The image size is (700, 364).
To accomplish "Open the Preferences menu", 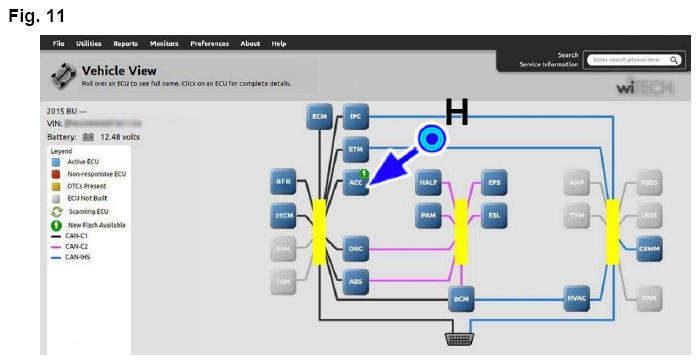I will (x=209, y=43).
